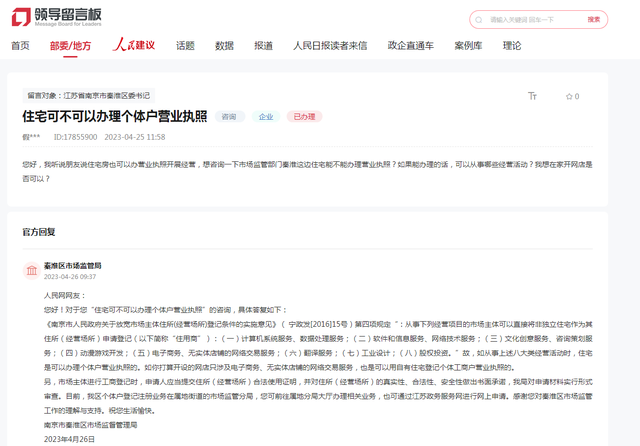
Task: Open the 话题 menu item
Action: (x=185, y=46)
